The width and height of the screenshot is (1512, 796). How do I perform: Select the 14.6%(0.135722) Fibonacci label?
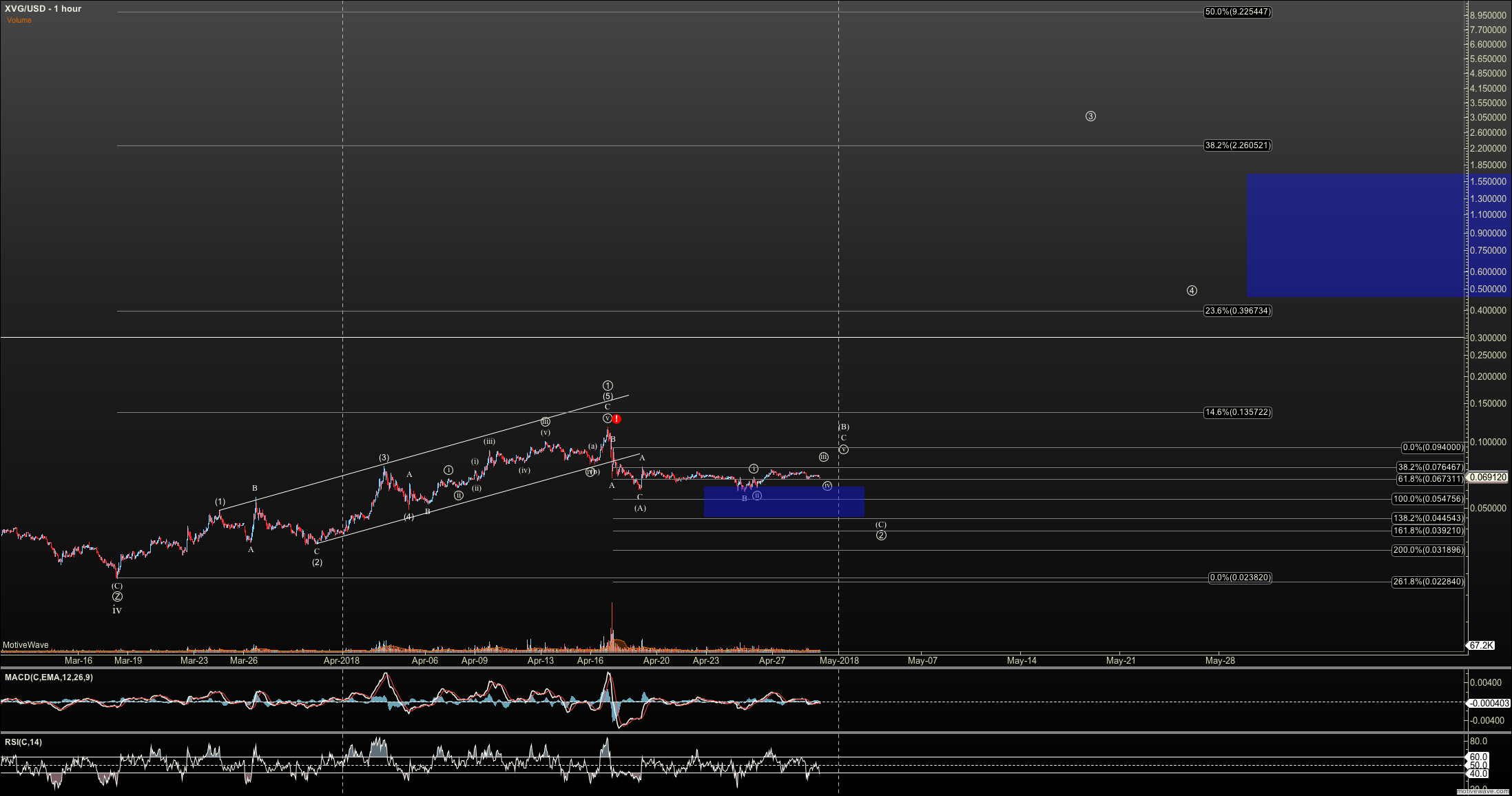tap(1237, 412)
